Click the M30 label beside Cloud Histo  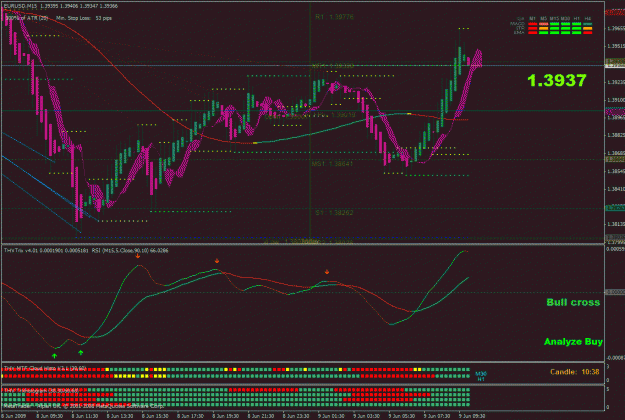tap(481, 374)
